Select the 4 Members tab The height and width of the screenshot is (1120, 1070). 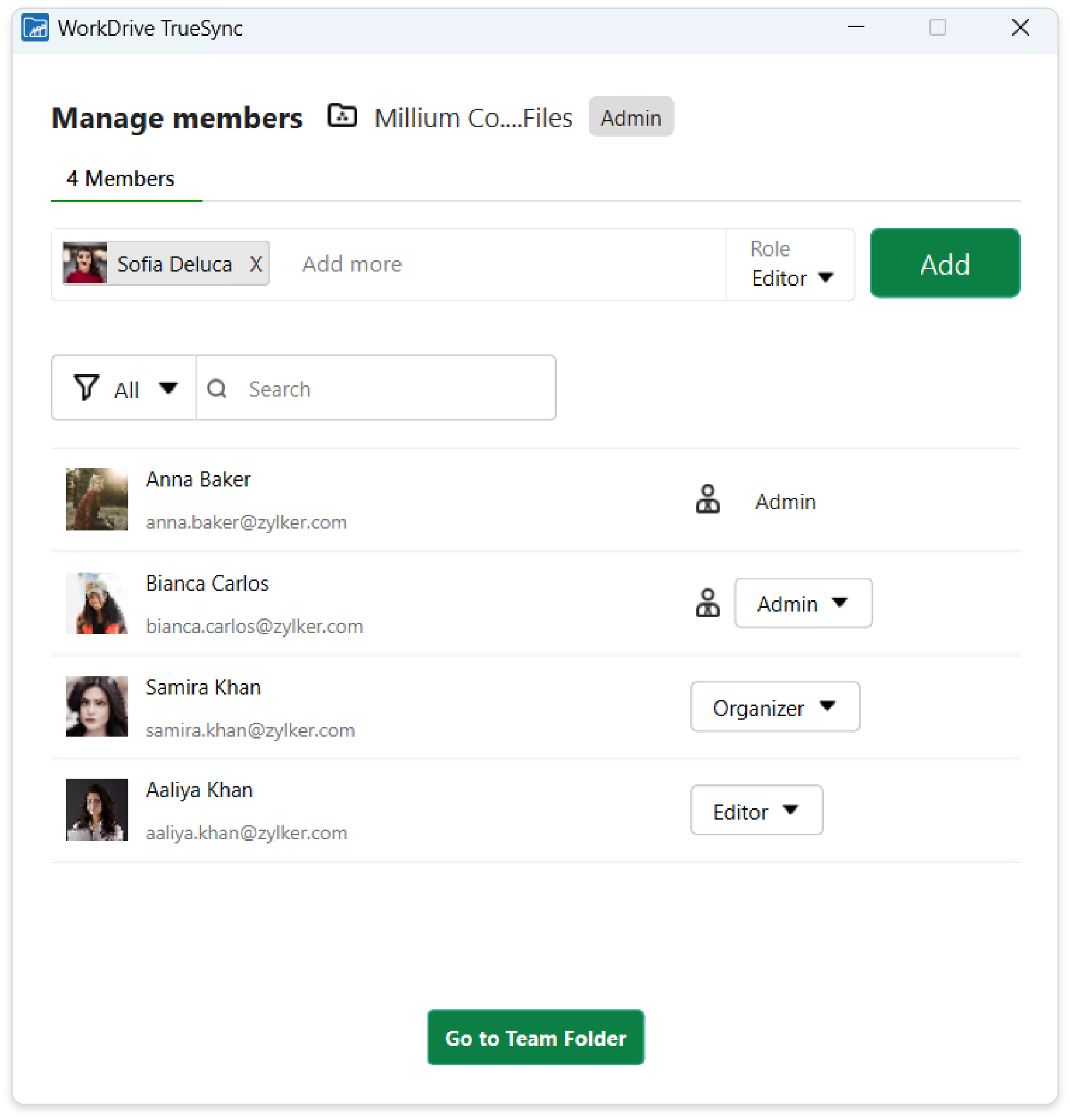click(121, 179)
